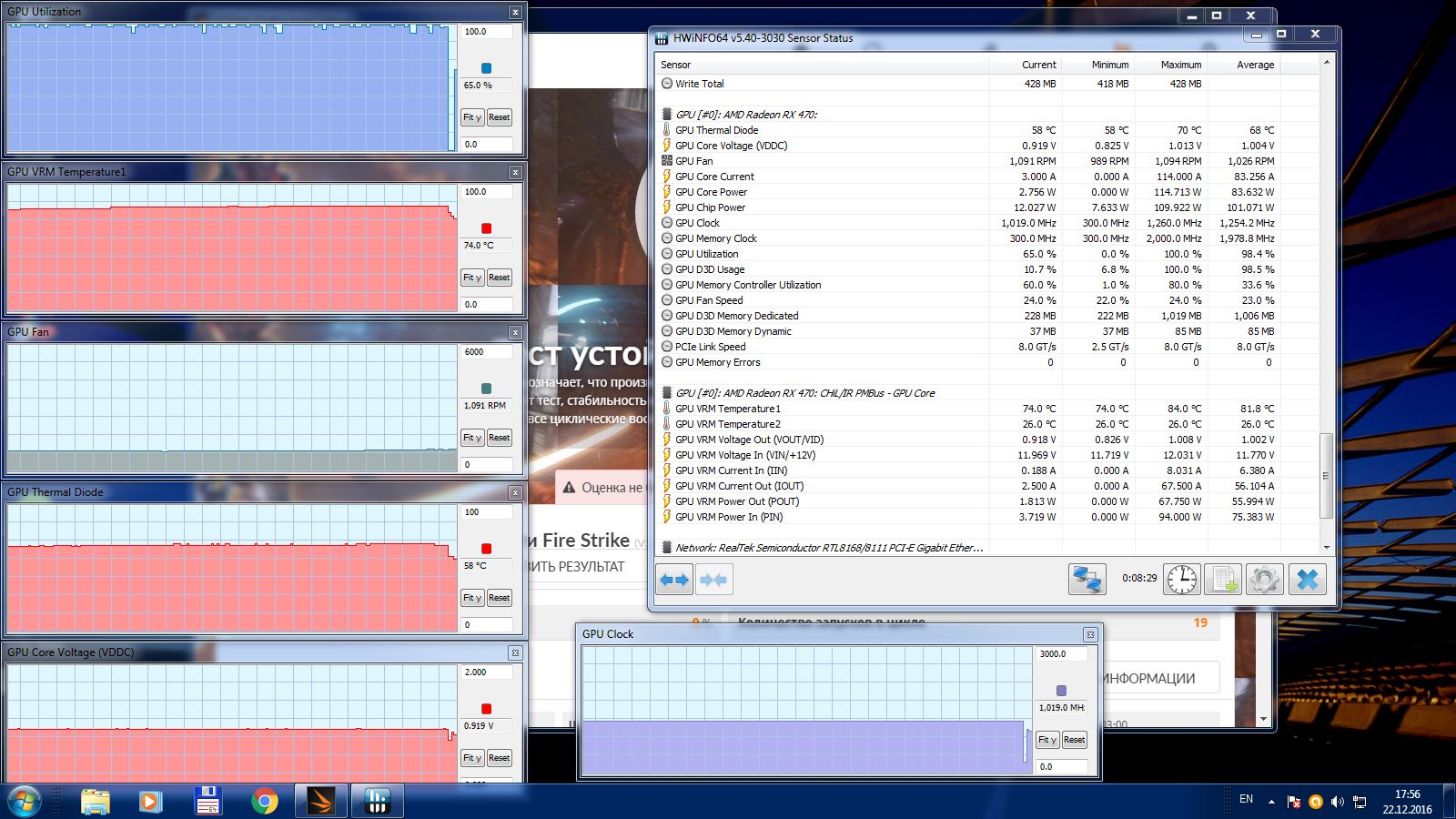Click the shrink columns arrows button in HWiNFO

714,580
